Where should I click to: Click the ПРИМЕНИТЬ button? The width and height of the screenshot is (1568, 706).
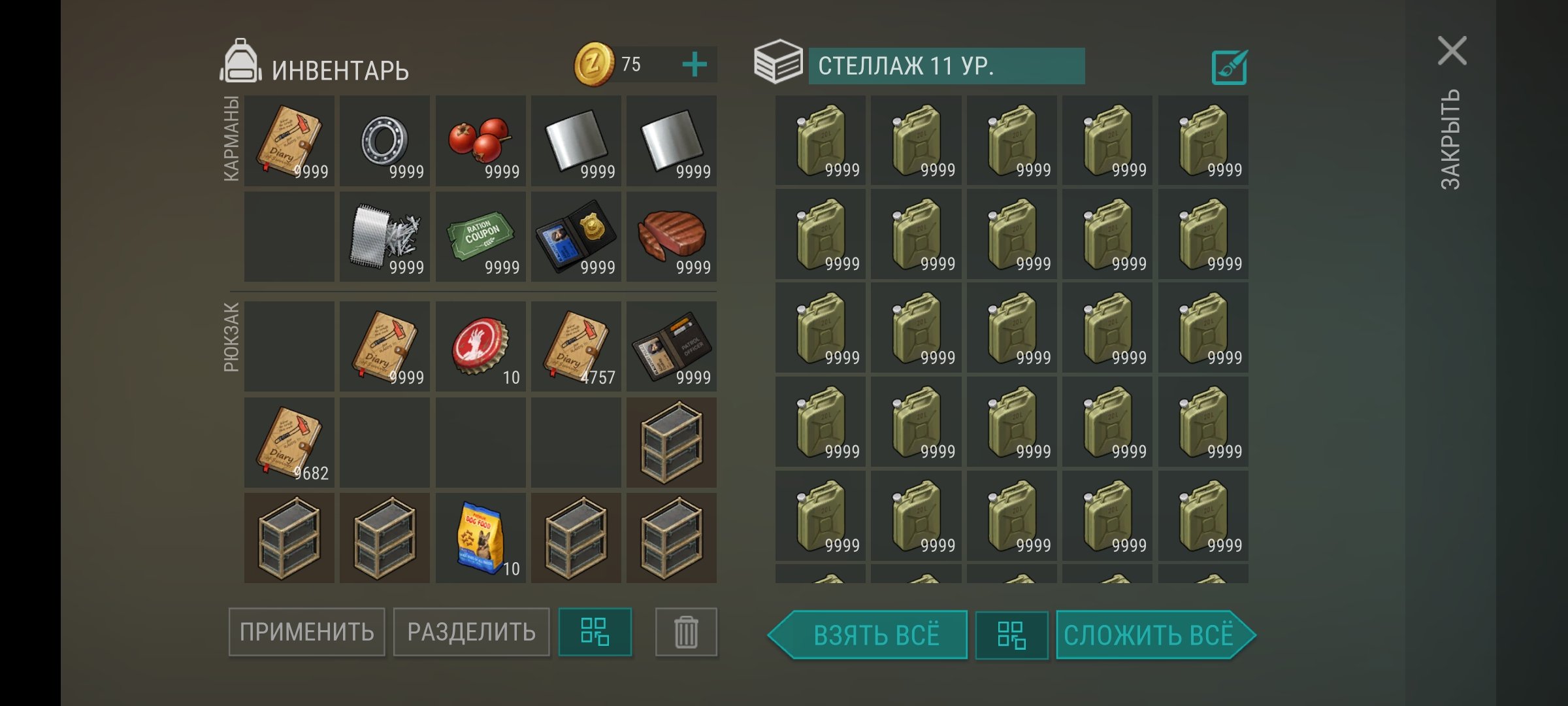pos(307,632)
